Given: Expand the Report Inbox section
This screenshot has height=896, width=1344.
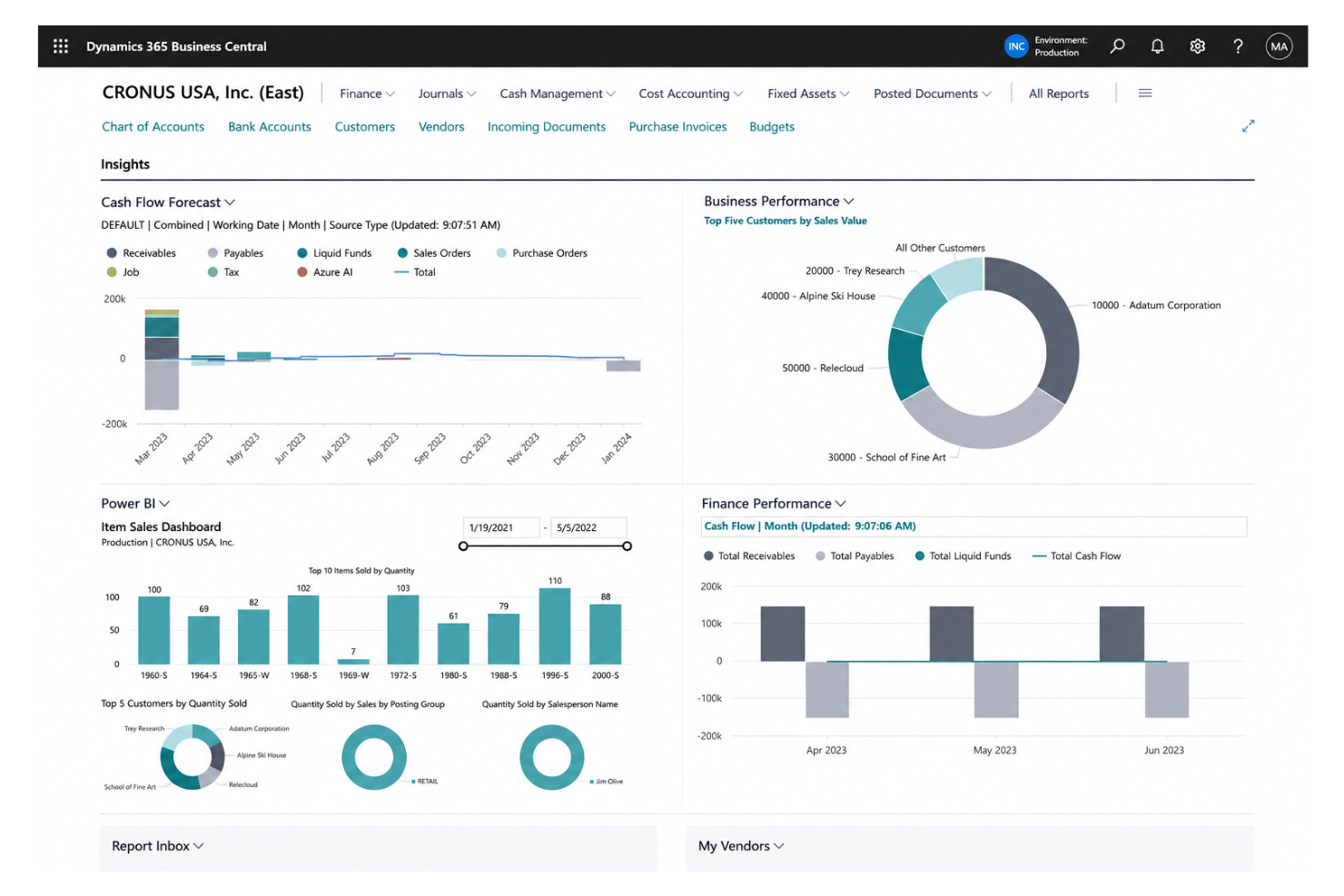Looking at the screenshot, I should pos(158,846).
